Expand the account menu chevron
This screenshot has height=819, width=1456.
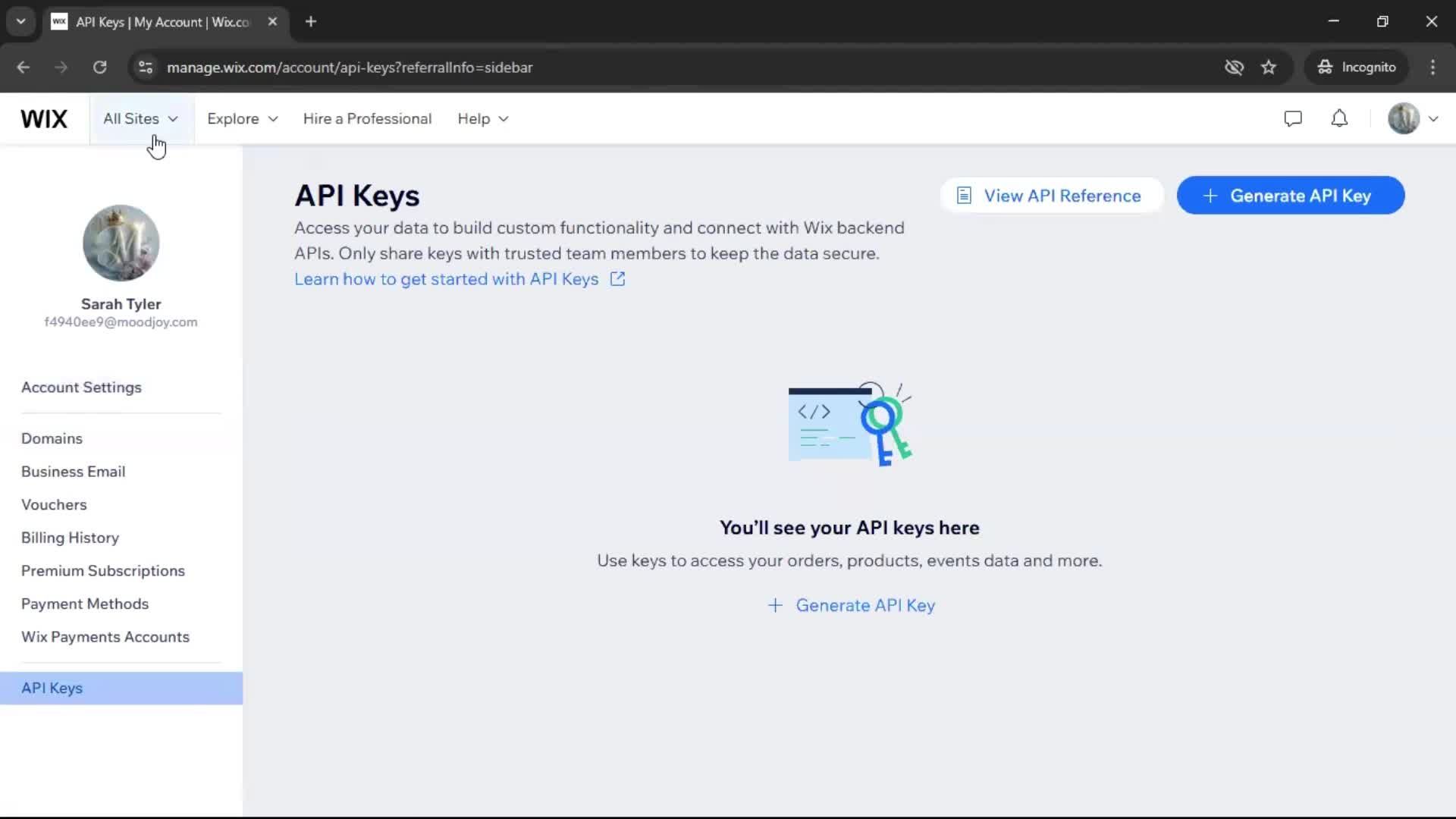pyautogui.click(x=1433, y=119)
